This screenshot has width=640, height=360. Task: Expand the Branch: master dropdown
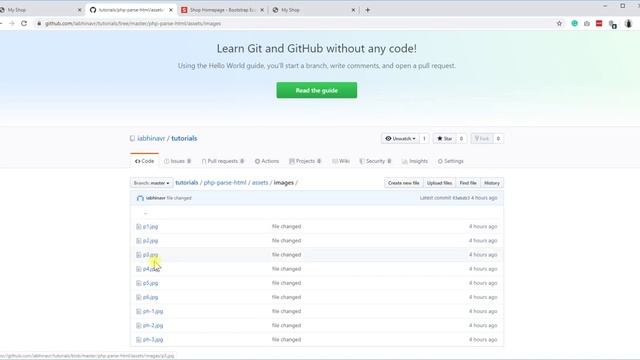tap(151, 183)
